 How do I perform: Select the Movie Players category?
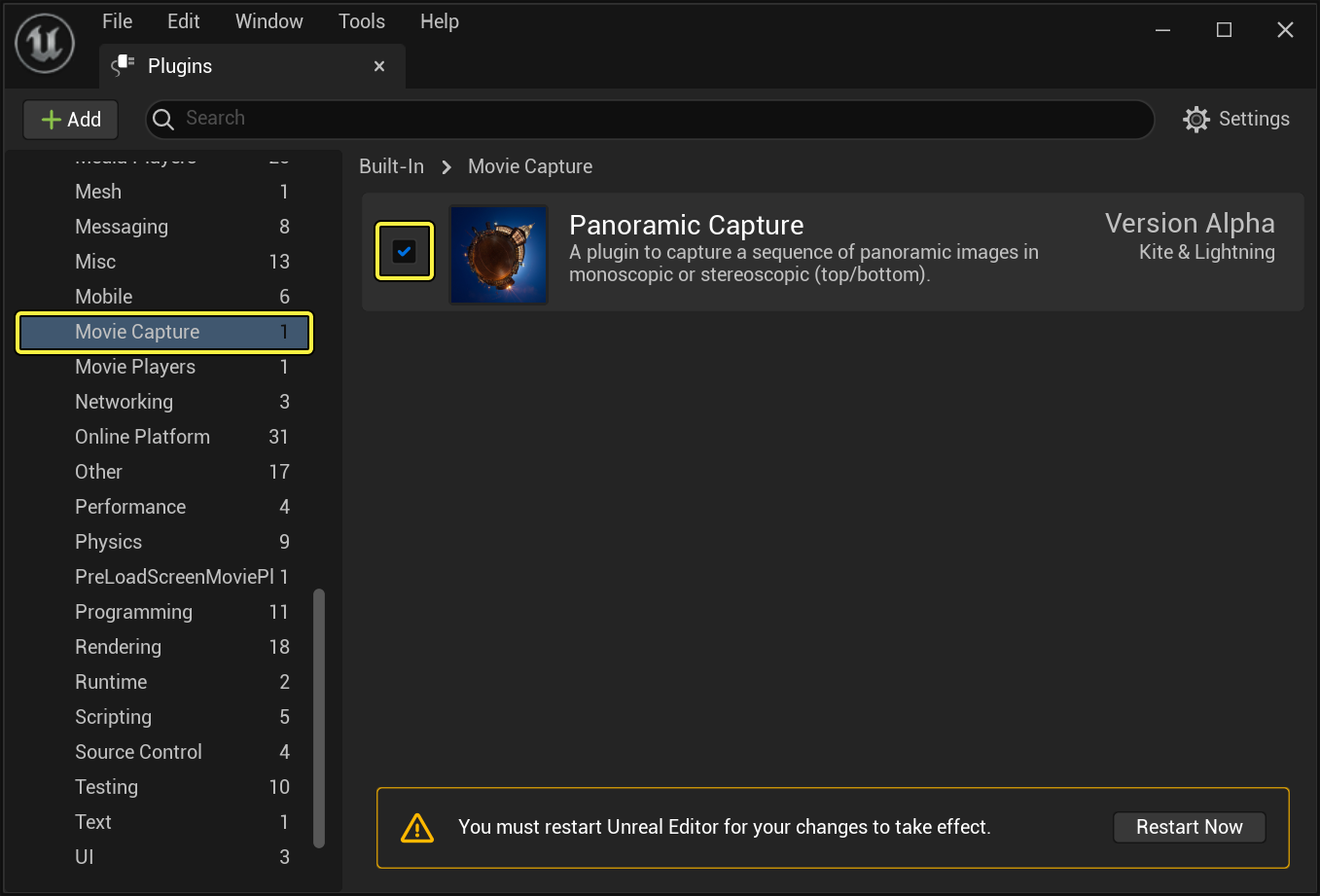point(164,367)
